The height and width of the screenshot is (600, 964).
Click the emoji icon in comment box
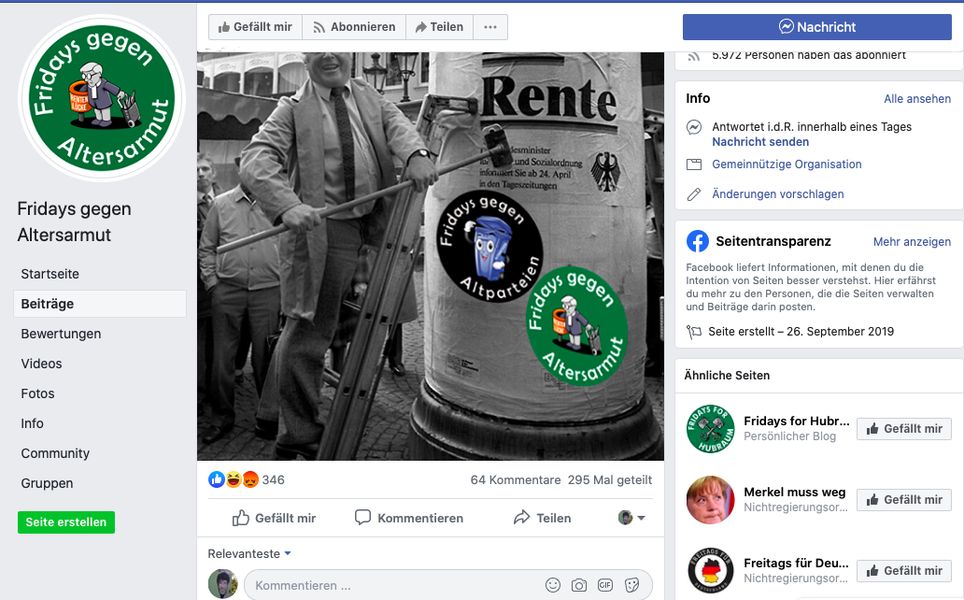pyautogui.click(x=553, y=585)
